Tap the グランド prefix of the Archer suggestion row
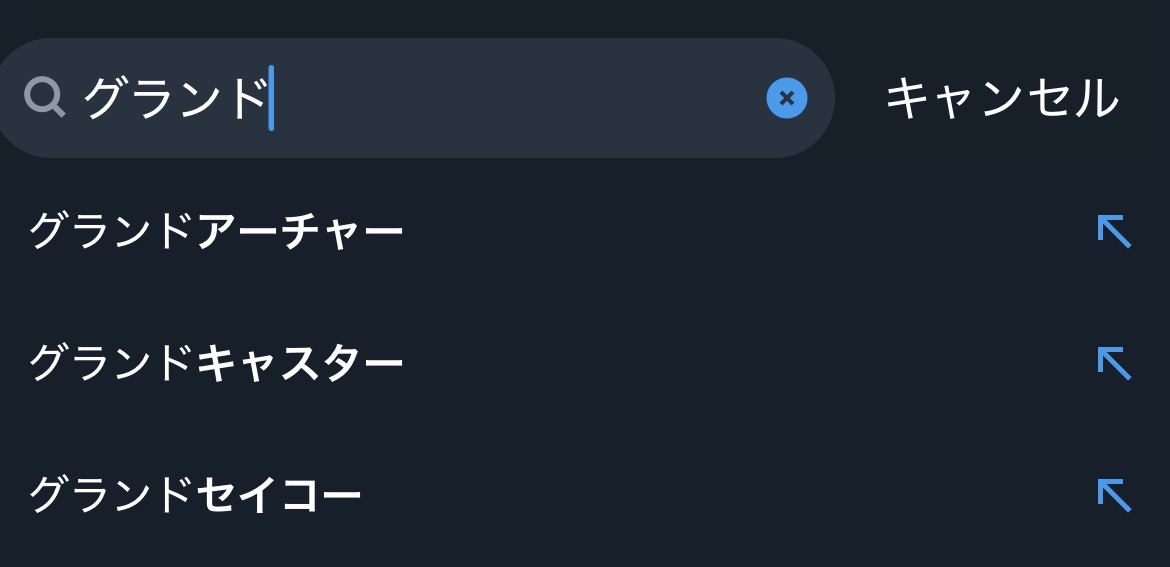Image resolution: width=1170 pixels, height=567 pixels. click(111, 232)
